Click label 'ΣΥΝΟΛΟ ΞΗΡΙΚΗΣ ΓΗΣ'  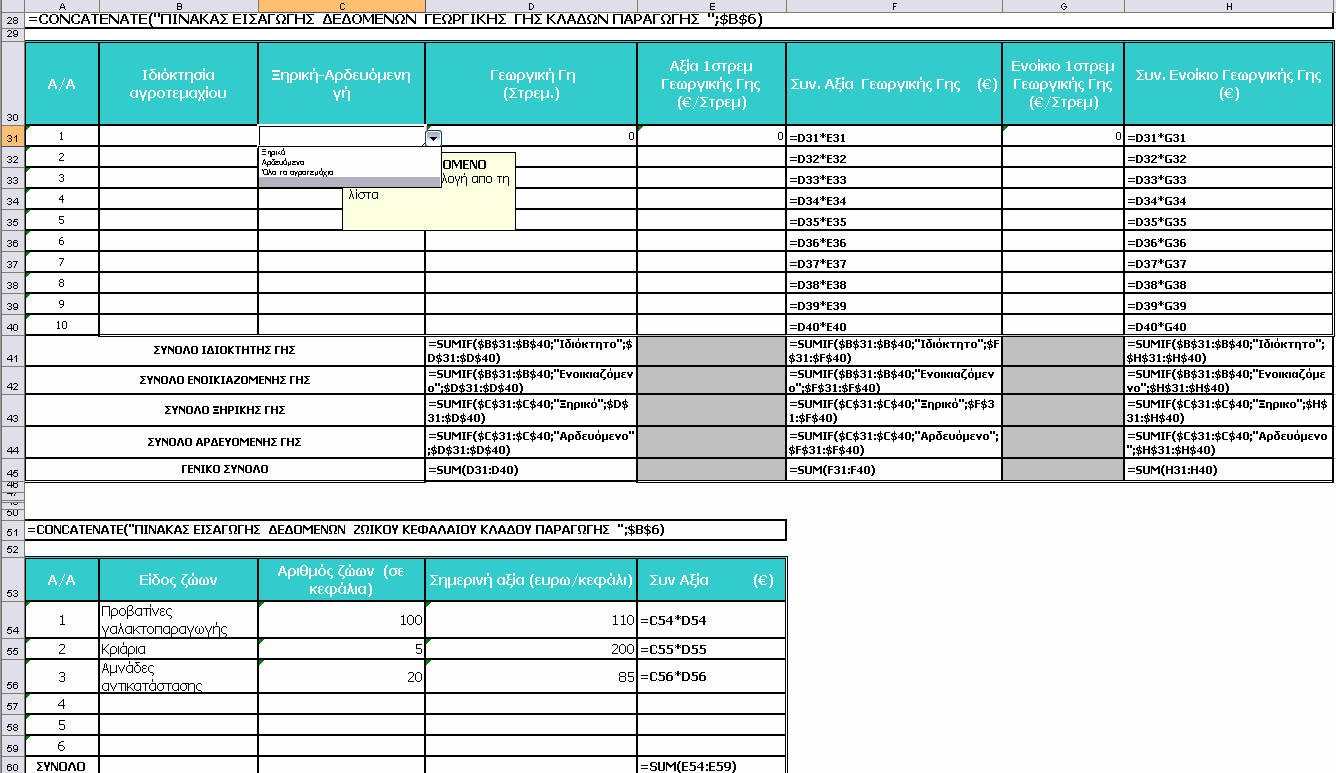(224, 410)
